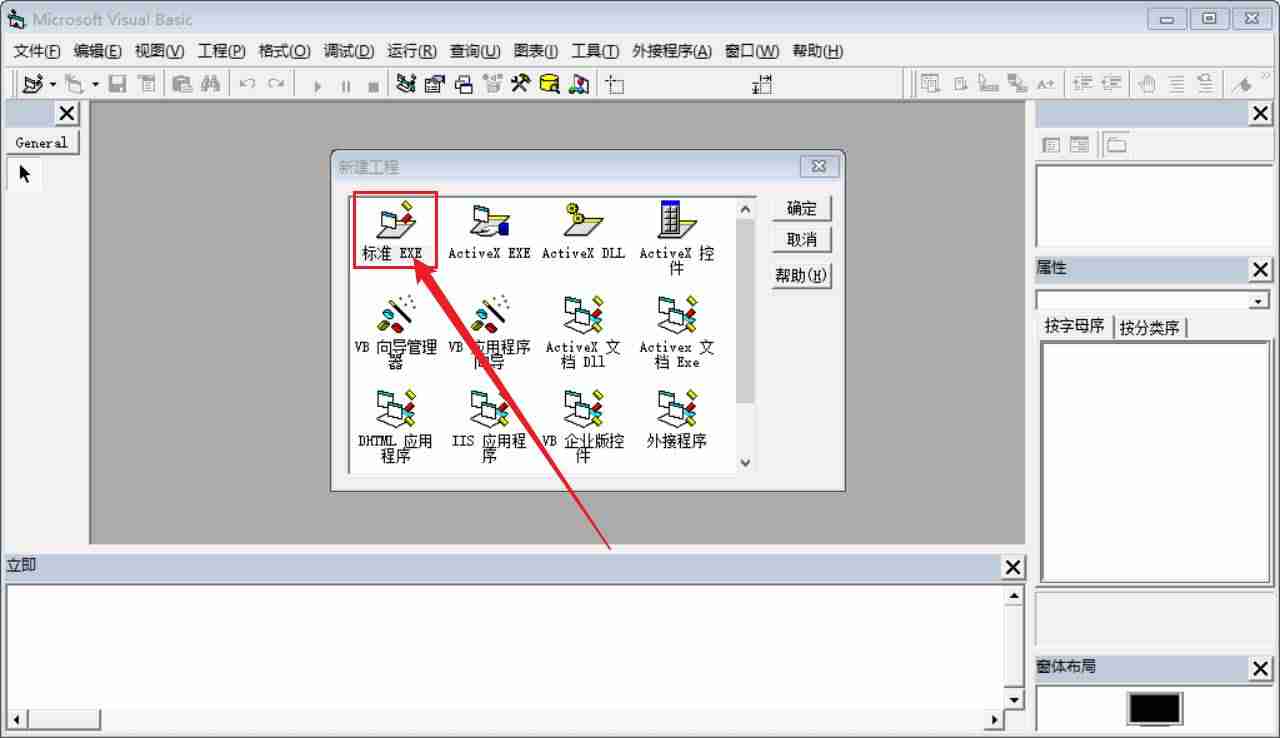The image size is (1280, 738).
Task: Switch to the 按分类序 tab
Action: click(x=1149, y=327)
